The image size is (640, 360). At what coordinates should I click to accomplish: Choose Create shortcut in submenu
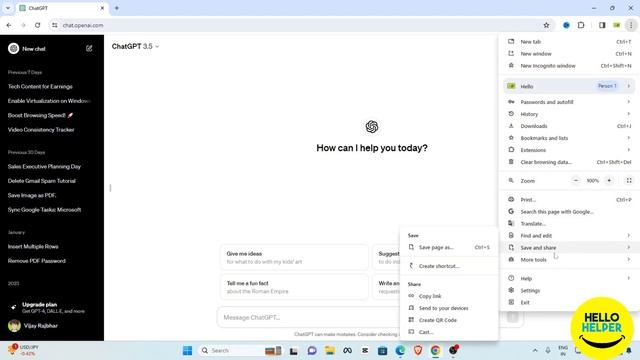click(x=449, y=266)
